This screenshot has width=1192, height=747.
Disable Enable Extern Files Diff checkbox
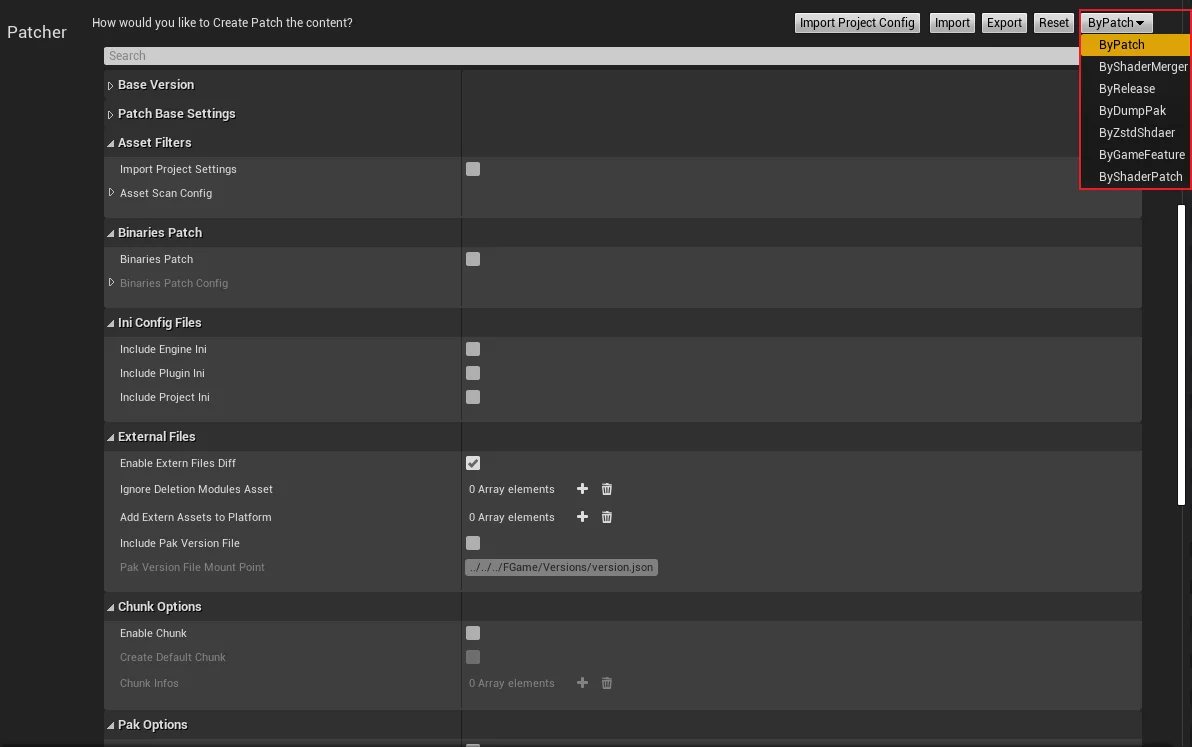coord(473,463)
